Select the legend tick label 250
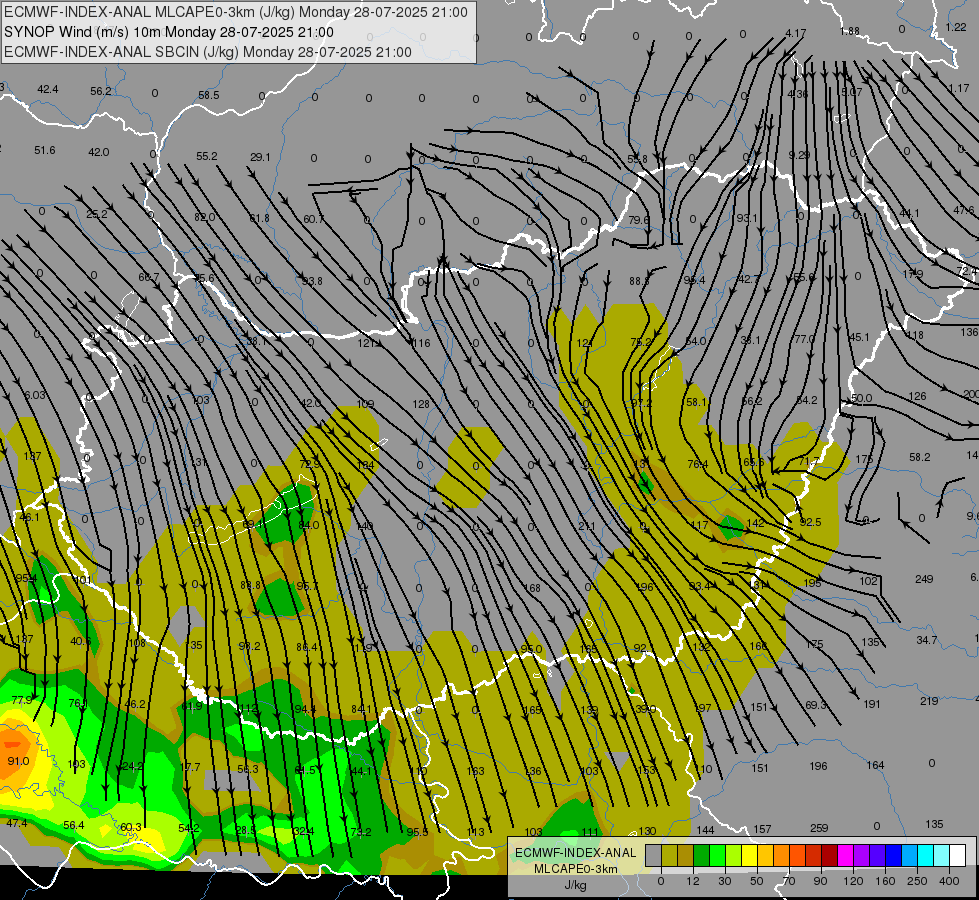 (917, 881)
